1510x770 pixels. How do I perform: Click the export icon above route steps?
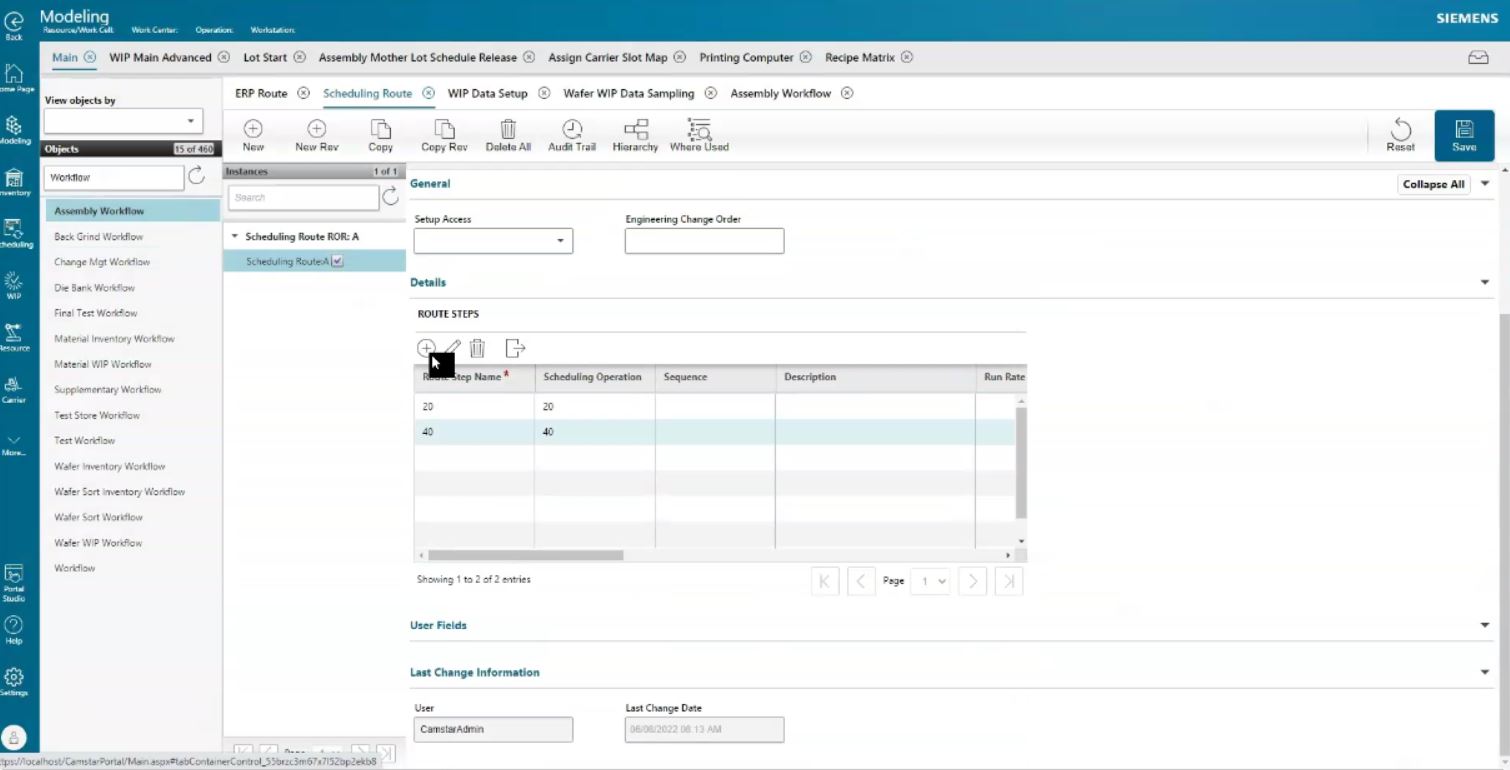pos(515,348)
